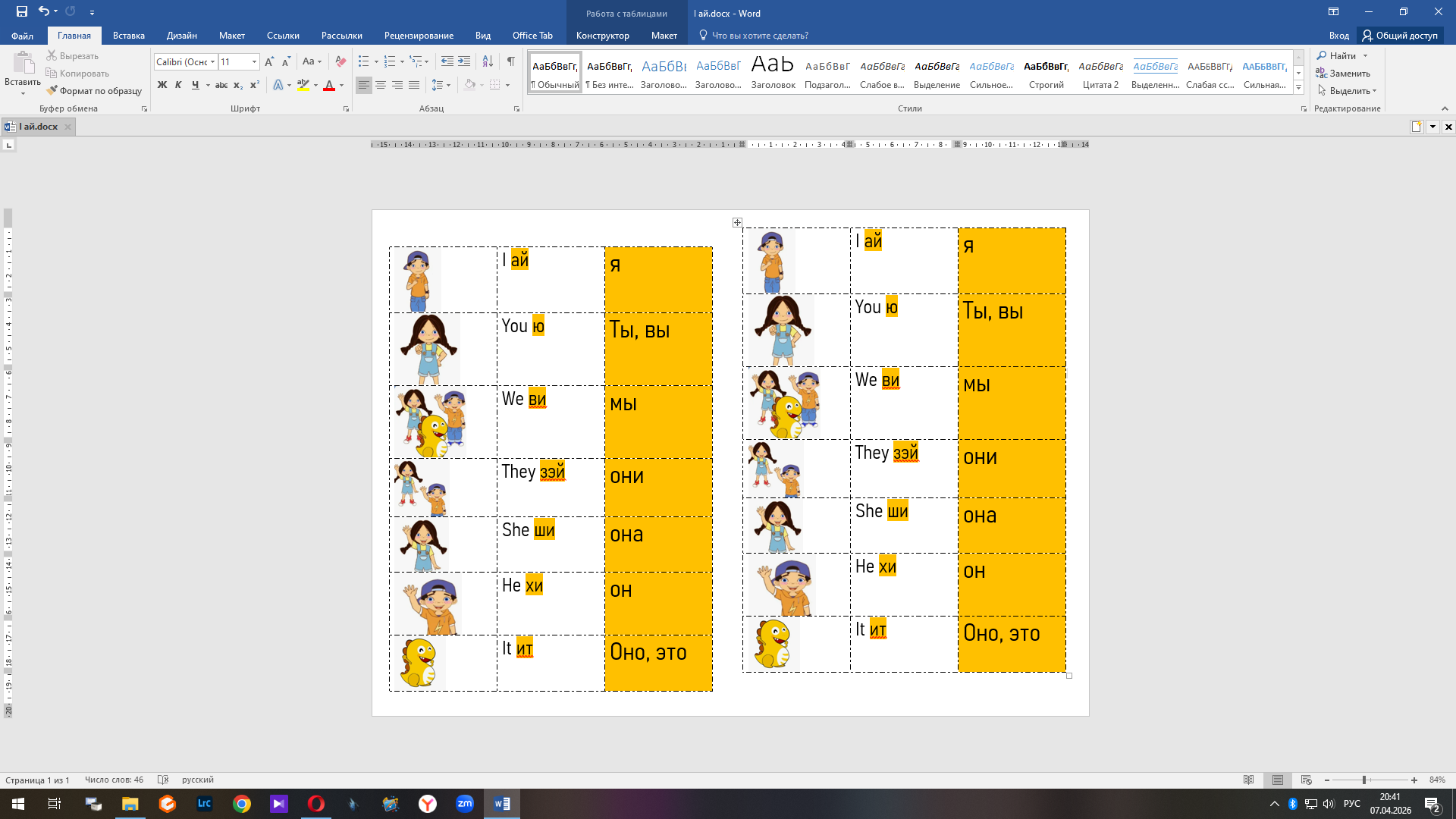Click the table move handle
This screenshot has height=819, width=1456.
[x=737, y=222]
